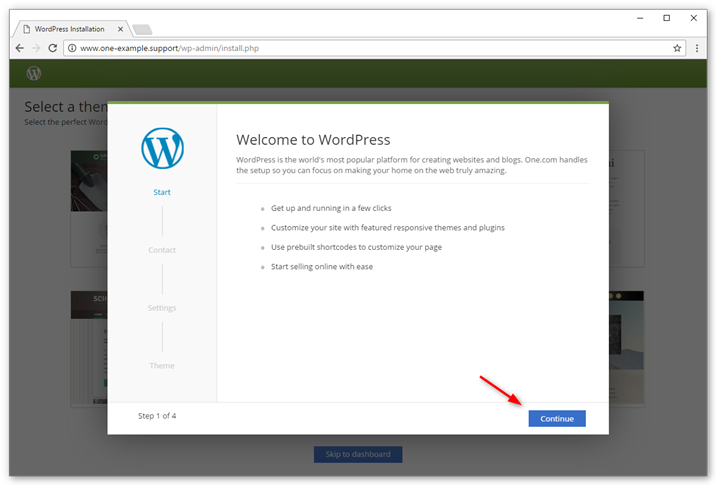Click WordPress logo in green header
Viewport: 716px width, 485px height.
(34, 73)
